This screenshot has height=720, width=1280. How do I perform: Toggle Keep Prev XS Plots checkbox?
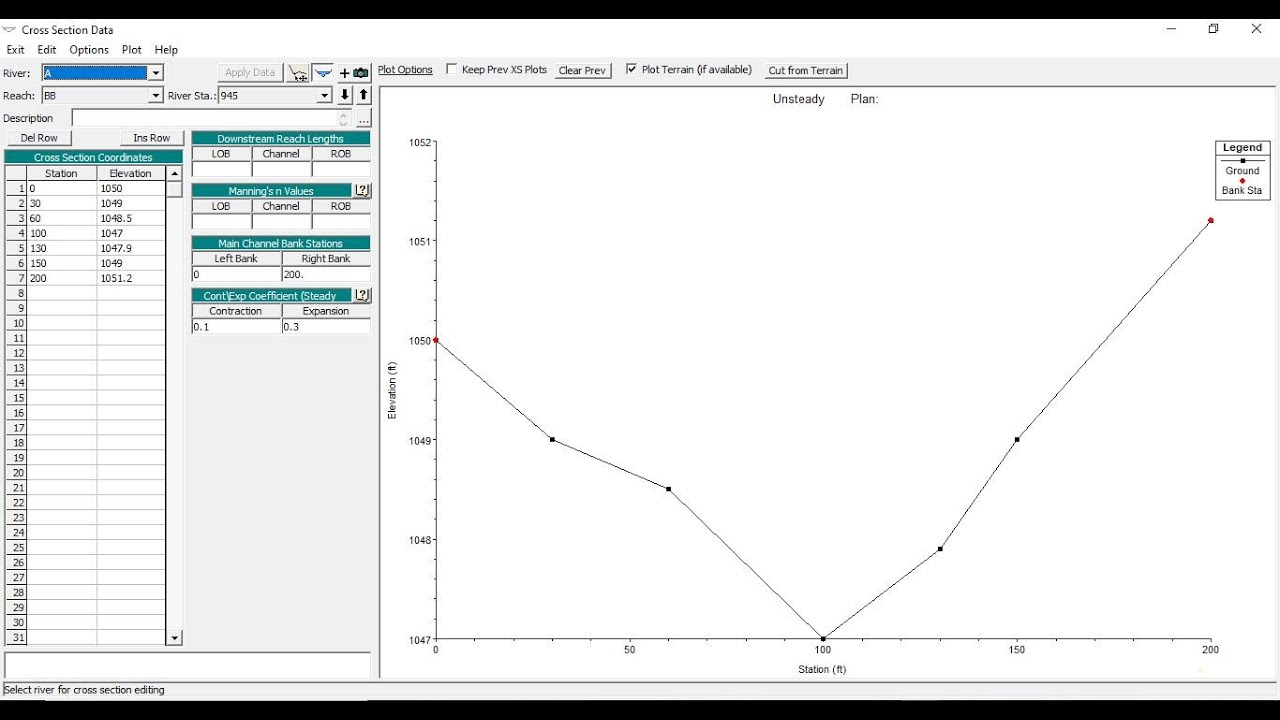(452, 69)
